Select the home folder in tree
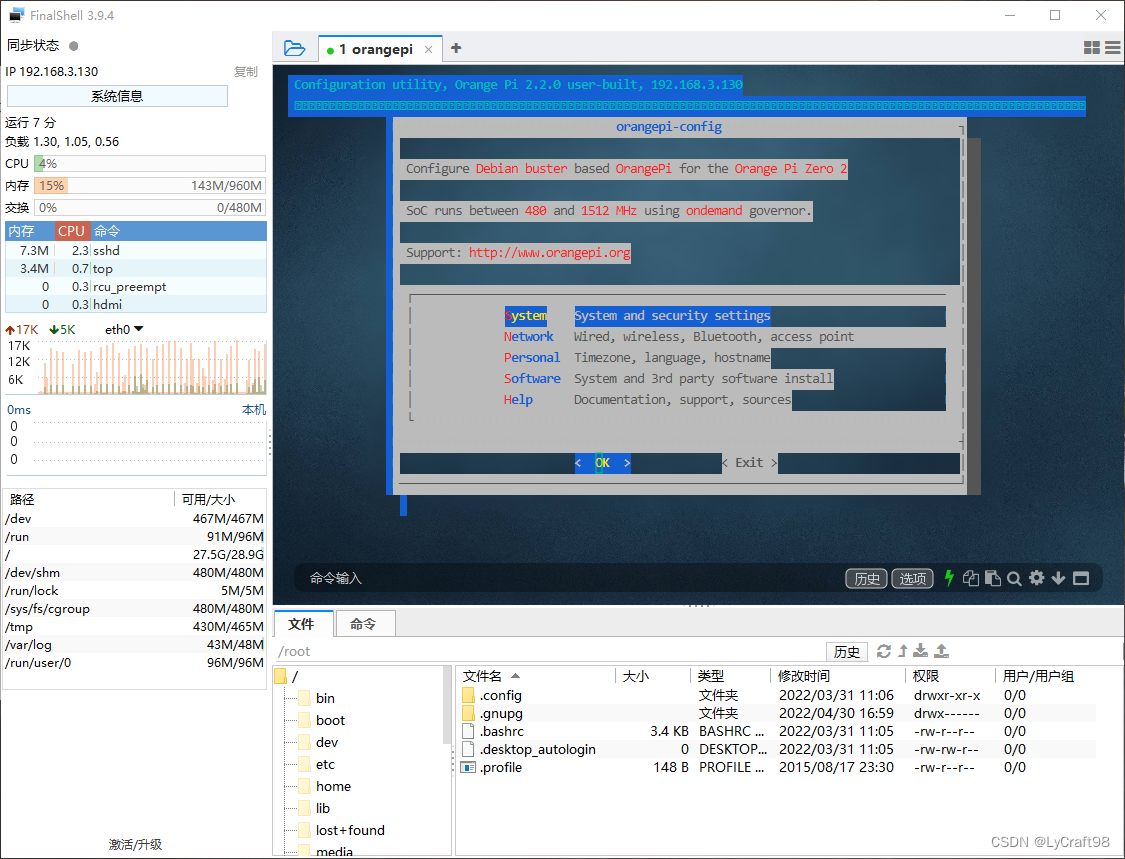The height and width of the screenshot is (859, 1125). point(333,787)
